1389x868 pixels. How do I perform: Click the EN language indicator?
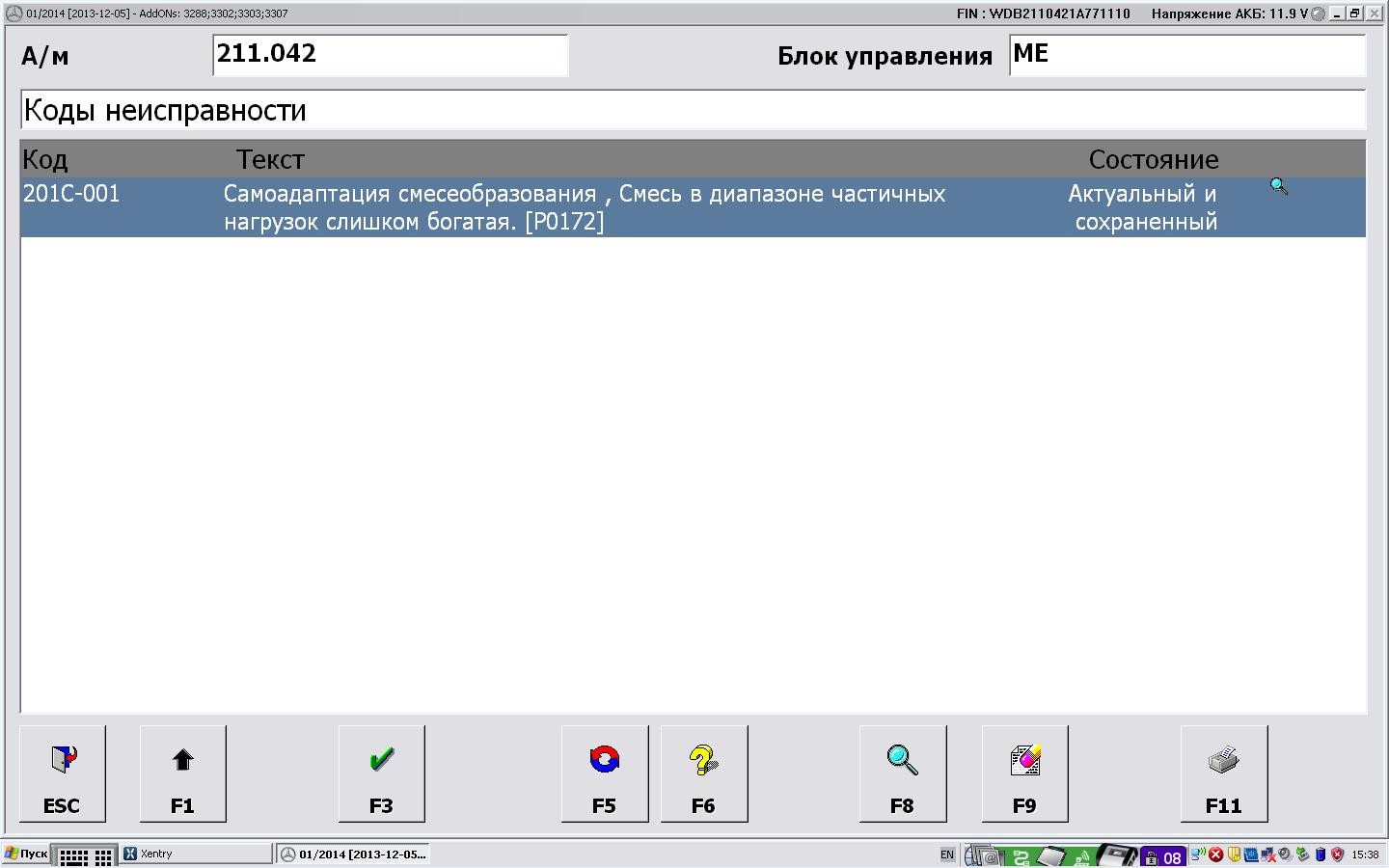pyautogui.click(x=947, y=854)
